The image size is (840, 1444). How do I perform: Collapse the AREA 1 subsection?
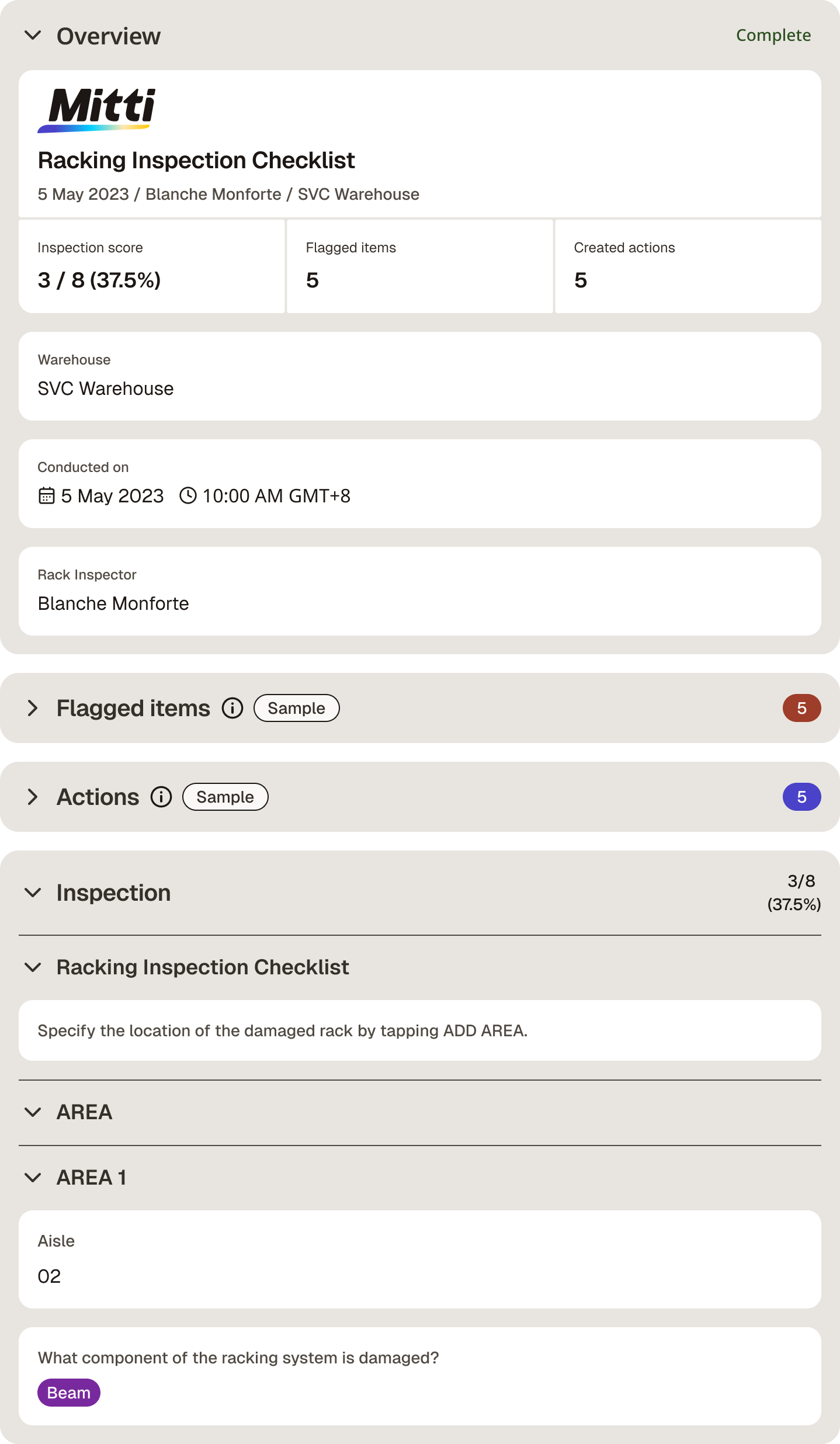(x=33, y=1178)
